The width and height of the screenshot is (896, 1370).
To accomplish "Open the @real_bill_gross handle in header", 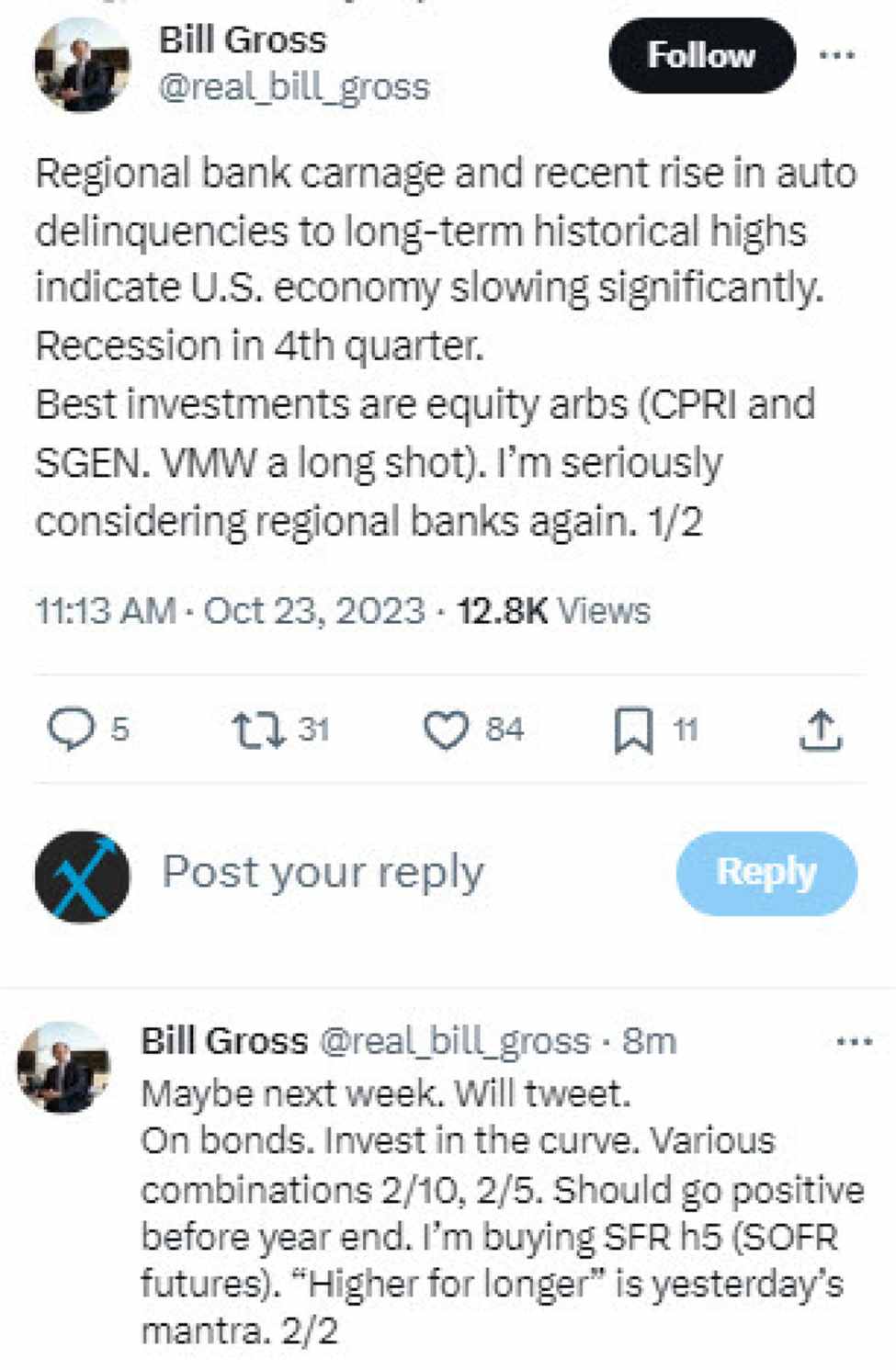I will pyautogui.click(x=294, y=87).
